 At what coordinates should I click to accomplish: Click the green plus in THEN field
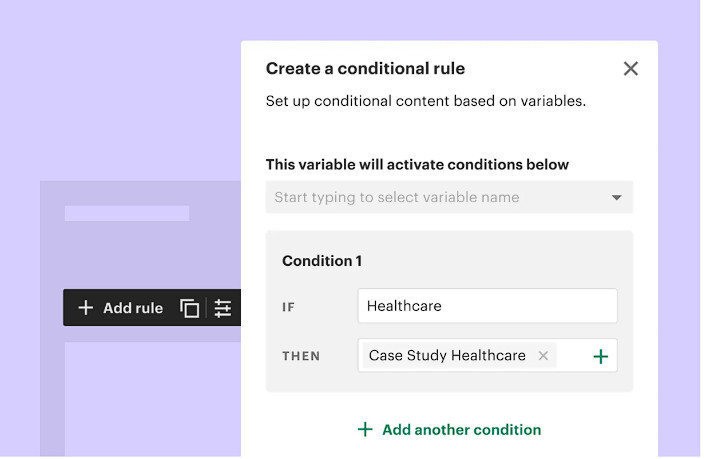pyautogui.click(x=600, y=356)
